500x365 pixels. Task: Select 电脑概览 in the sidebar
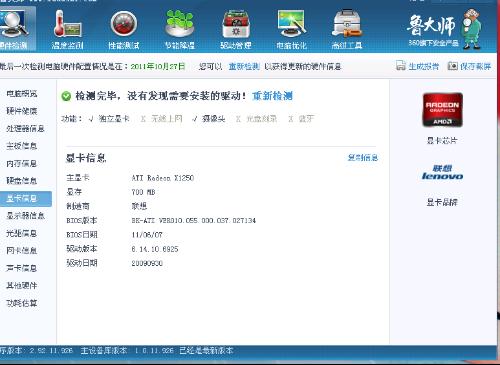[x=22, y=94]
